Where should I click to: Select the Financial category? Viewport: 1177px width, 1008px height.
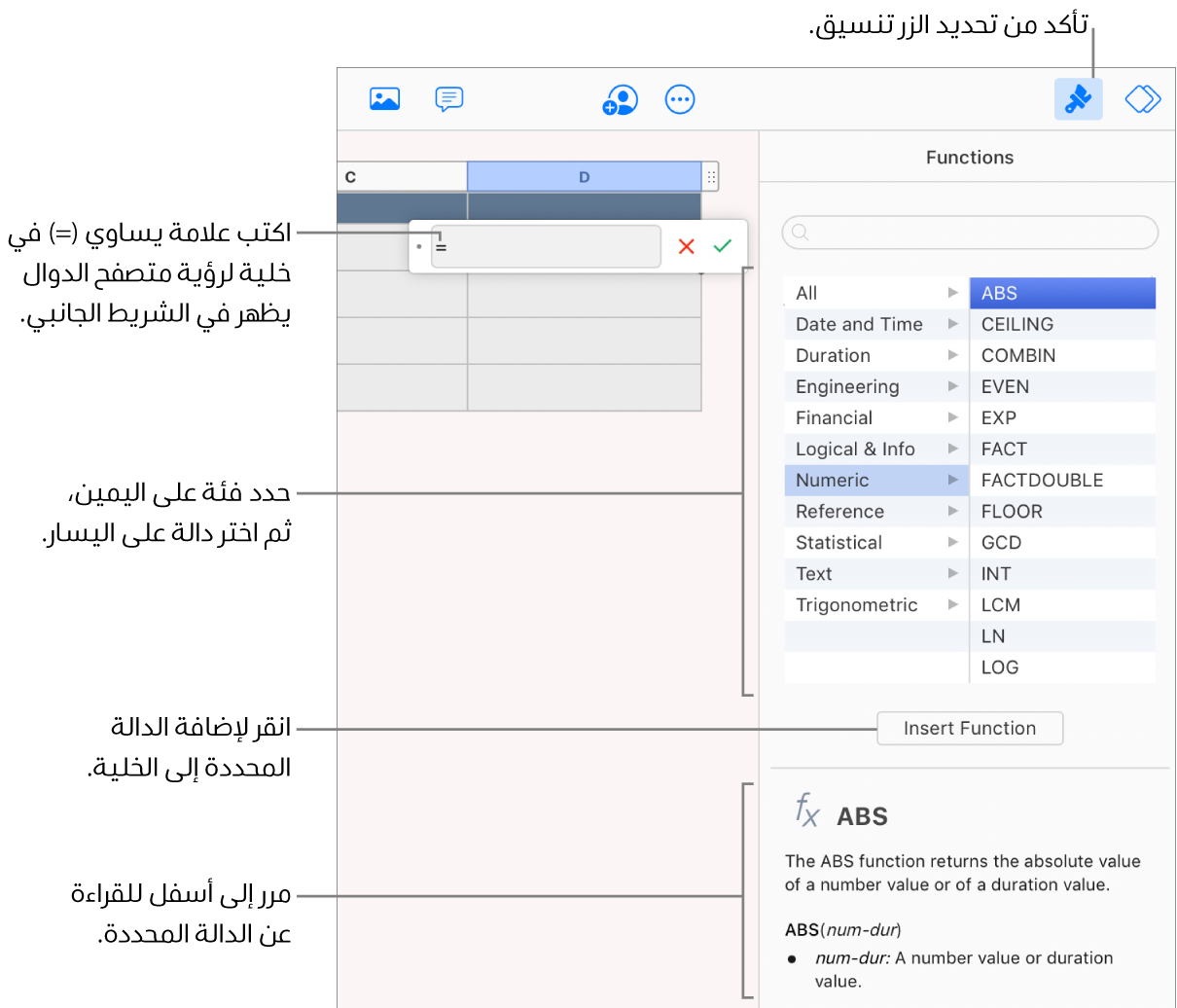point(876,417)
